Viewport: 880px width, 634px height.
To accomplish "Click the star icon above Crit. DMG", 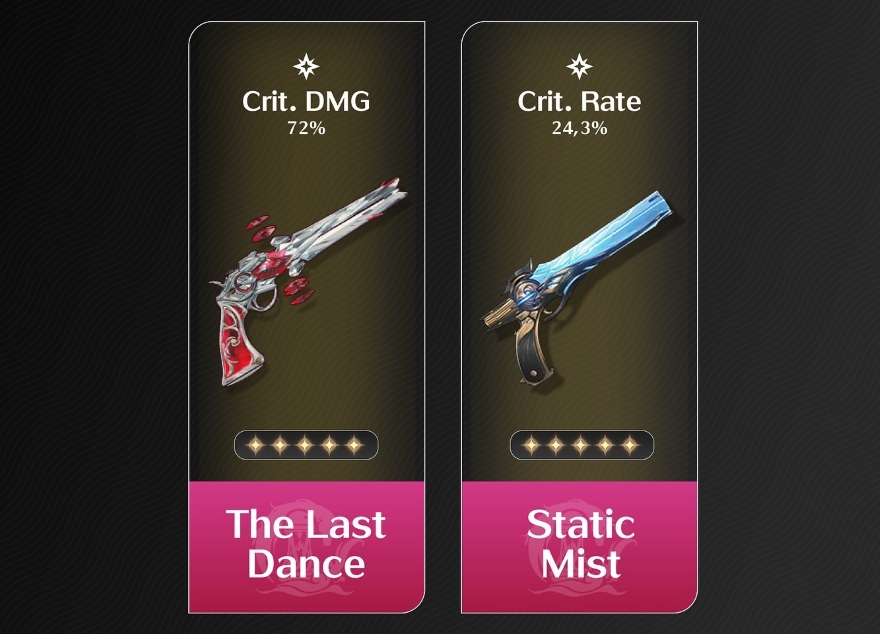I will point(306,67).
